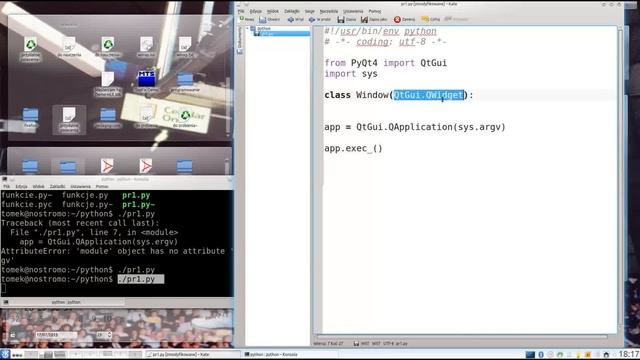The width and height of the screenshot is (640, 360).
Task: Click the spin arrows in the bottom-left widget
Action: pyautogui.click(x=109, y=335)
